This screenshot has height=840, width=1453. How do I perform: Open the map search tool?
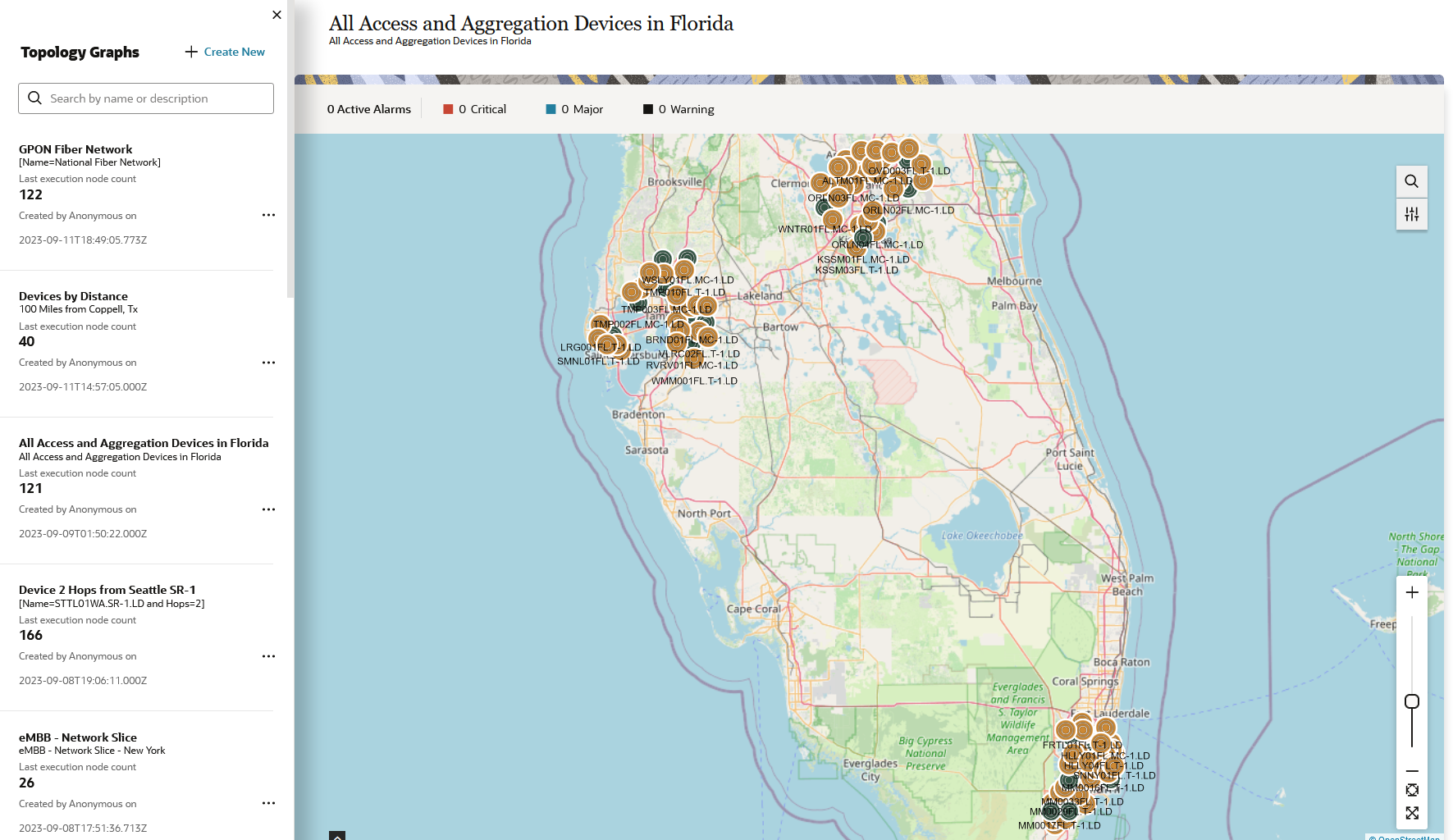pos(1411,181)
